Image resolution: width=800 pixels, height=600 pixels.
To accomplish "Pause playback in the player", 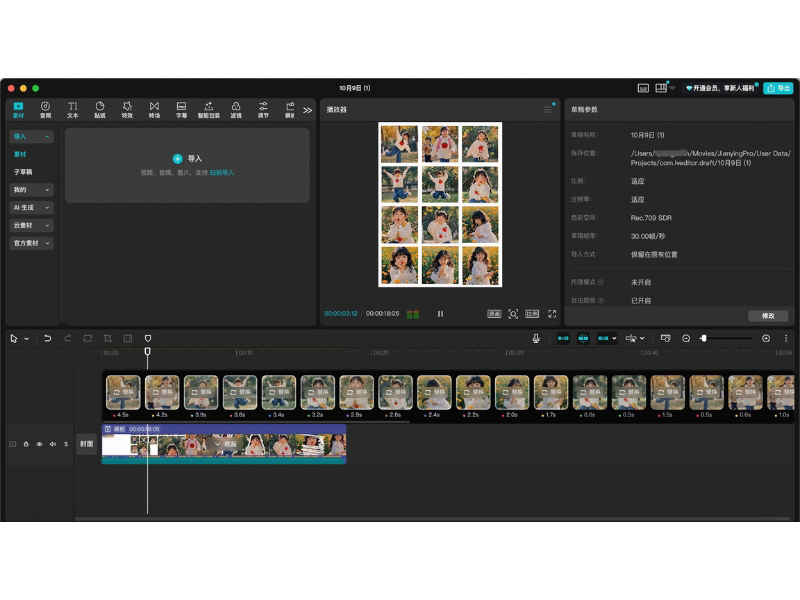I will coord(440,314).
